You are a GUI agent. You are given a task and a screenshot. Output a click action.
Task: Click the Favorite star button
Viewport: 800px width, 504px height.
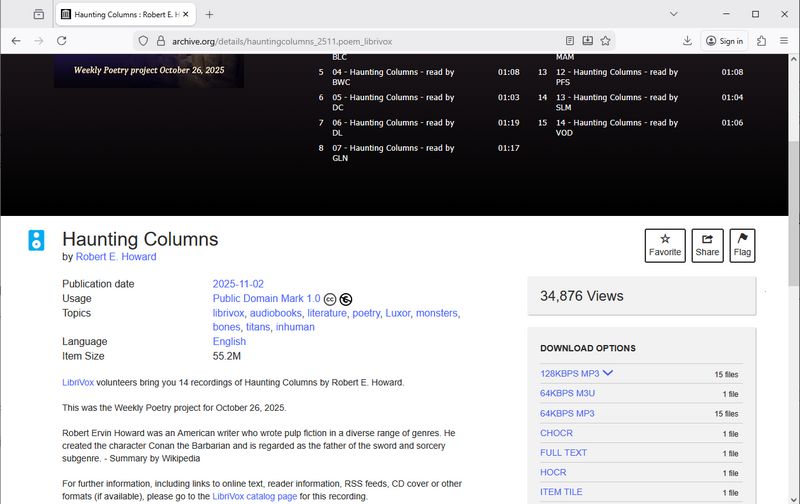(665, 245)
